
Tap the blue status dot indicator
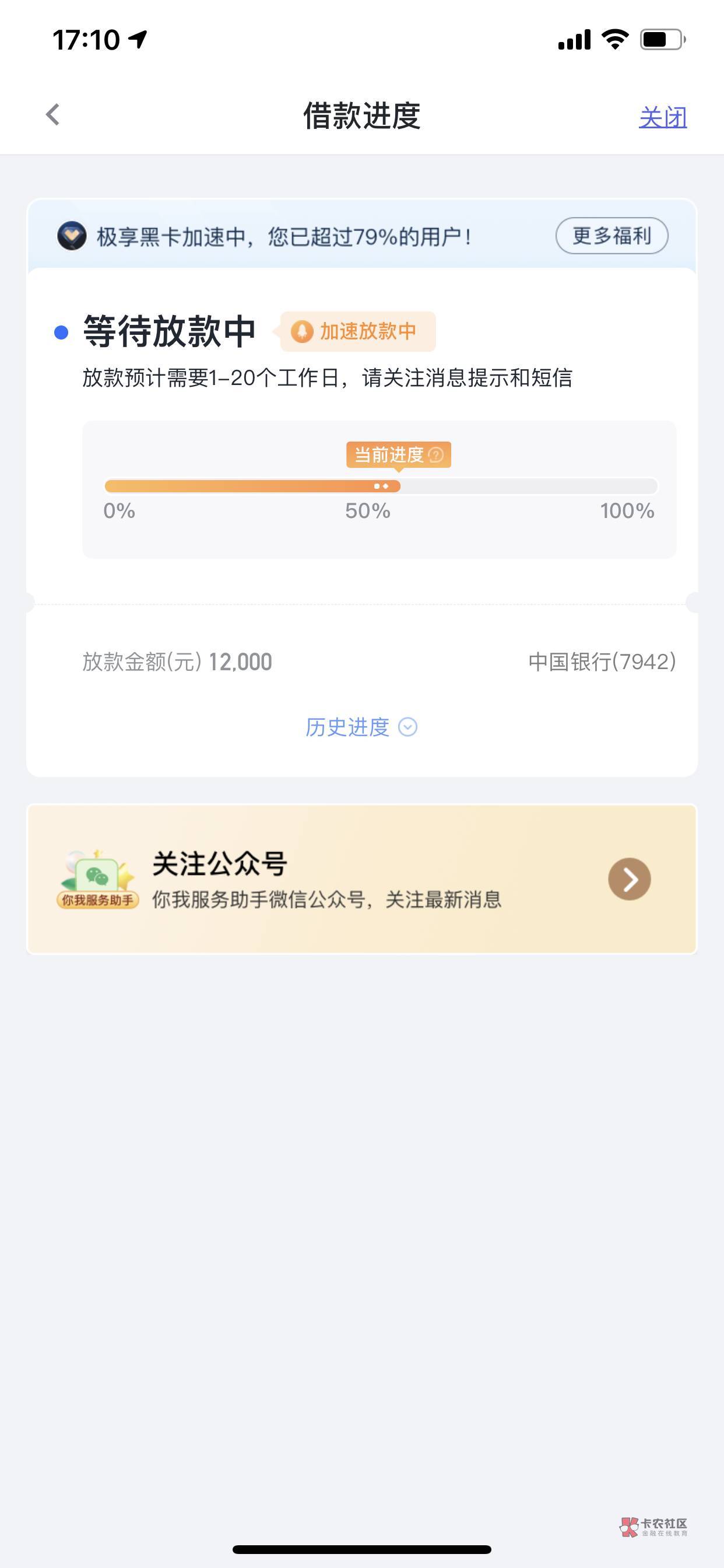(61, 332)
